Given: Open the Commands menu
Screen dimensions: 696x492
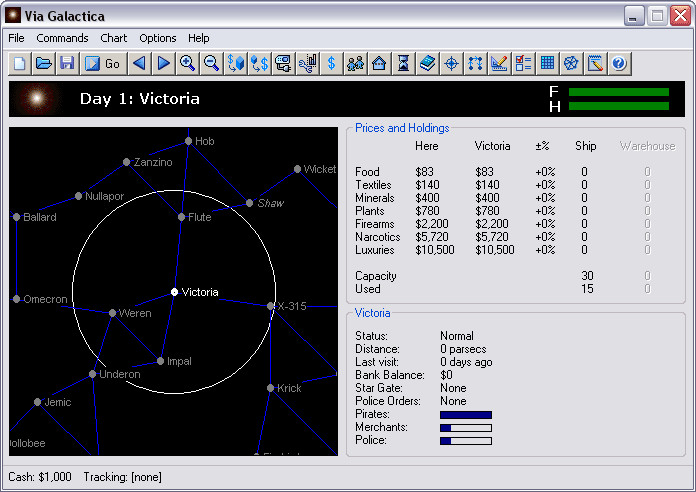Looking at the screenshot, I should [x=62, y=38].
